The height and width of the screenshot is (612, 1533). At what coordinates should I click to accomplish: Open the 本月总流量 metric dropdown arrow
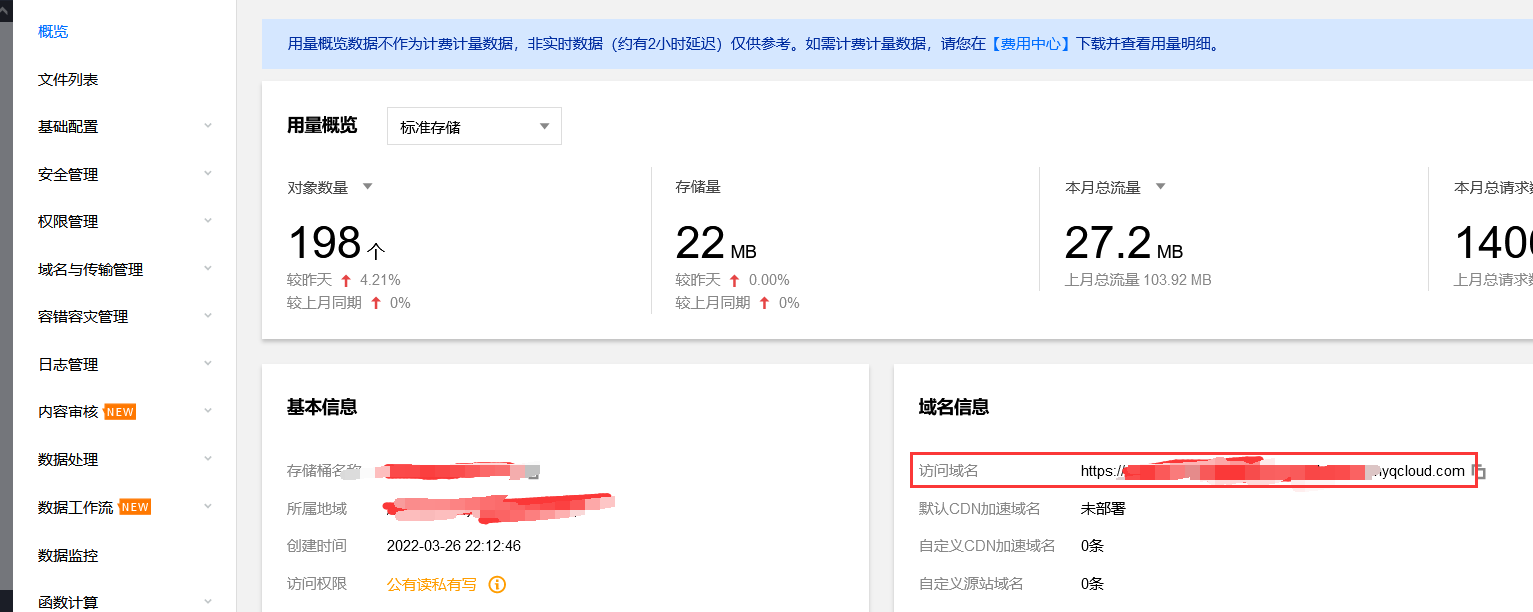pos(1161,187)
